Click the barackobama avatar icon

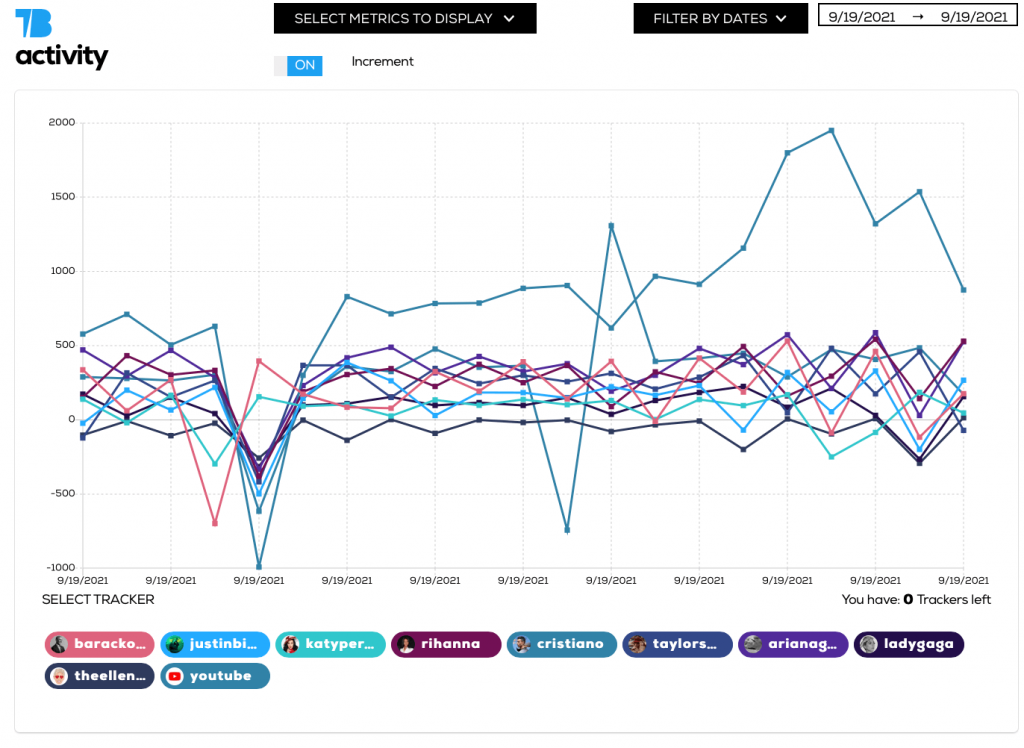click(59, 644)
